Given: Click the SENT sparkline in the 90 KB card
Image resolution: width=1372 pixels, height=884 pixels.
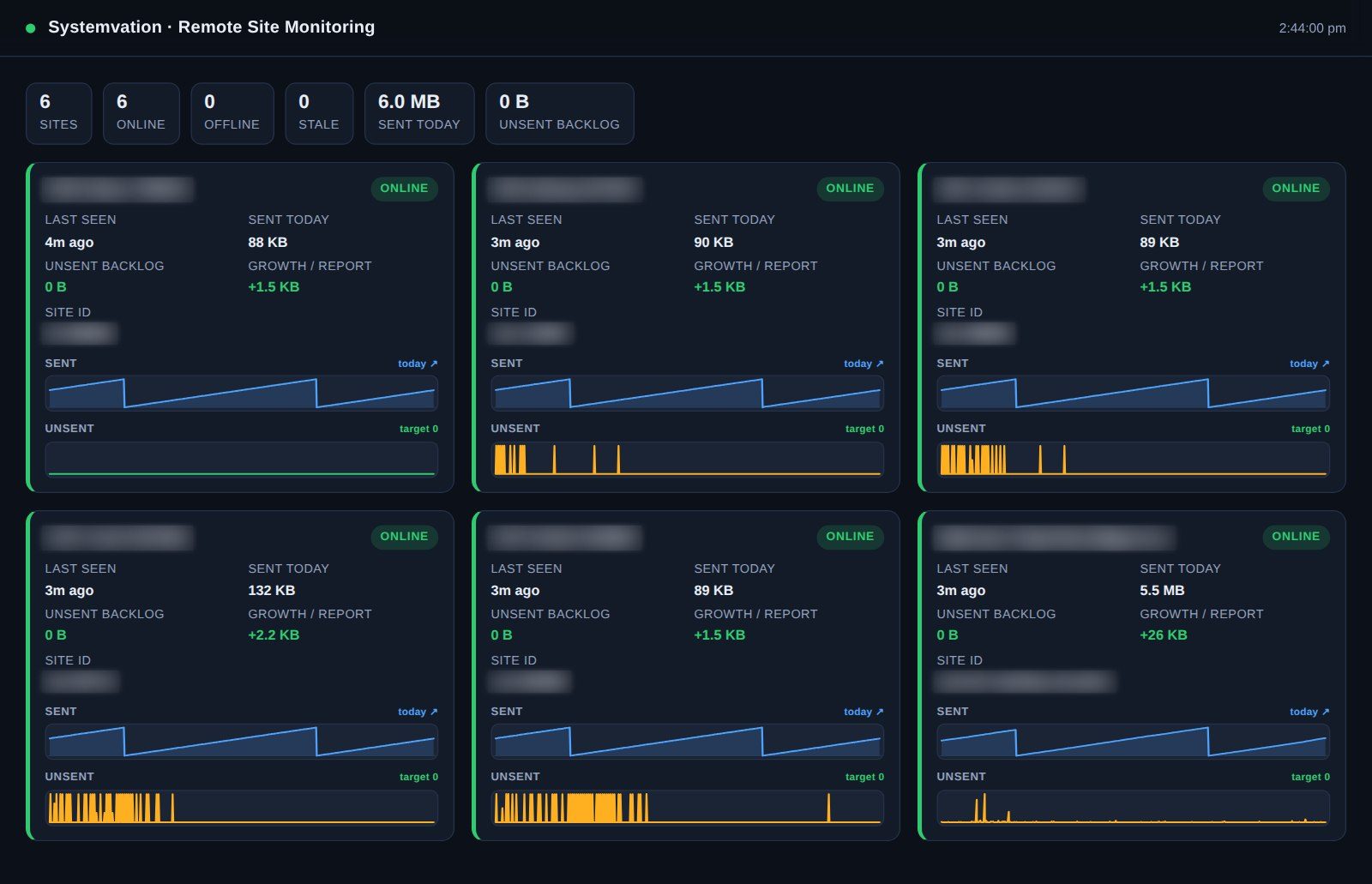Looking at the screenshot, I should 687,394.
